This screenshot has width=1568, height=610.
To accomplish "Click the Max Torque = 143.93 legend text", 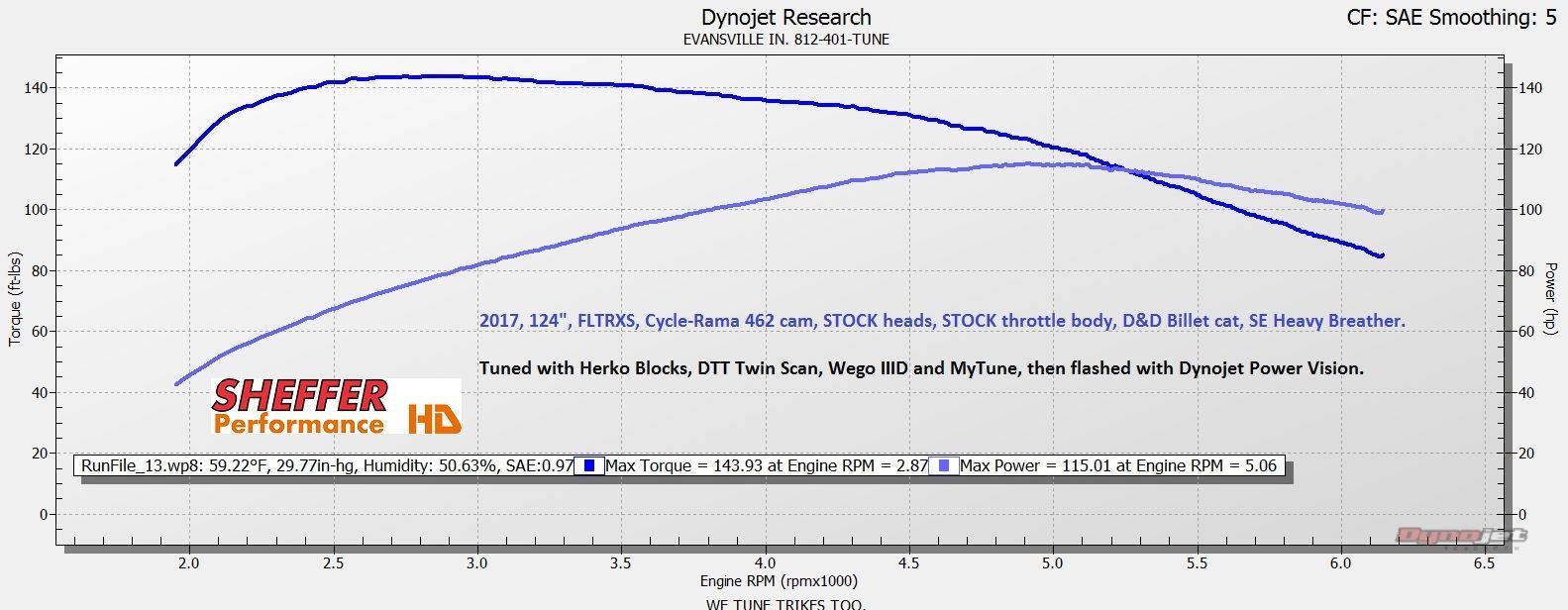I will click(x=767, y=465).
